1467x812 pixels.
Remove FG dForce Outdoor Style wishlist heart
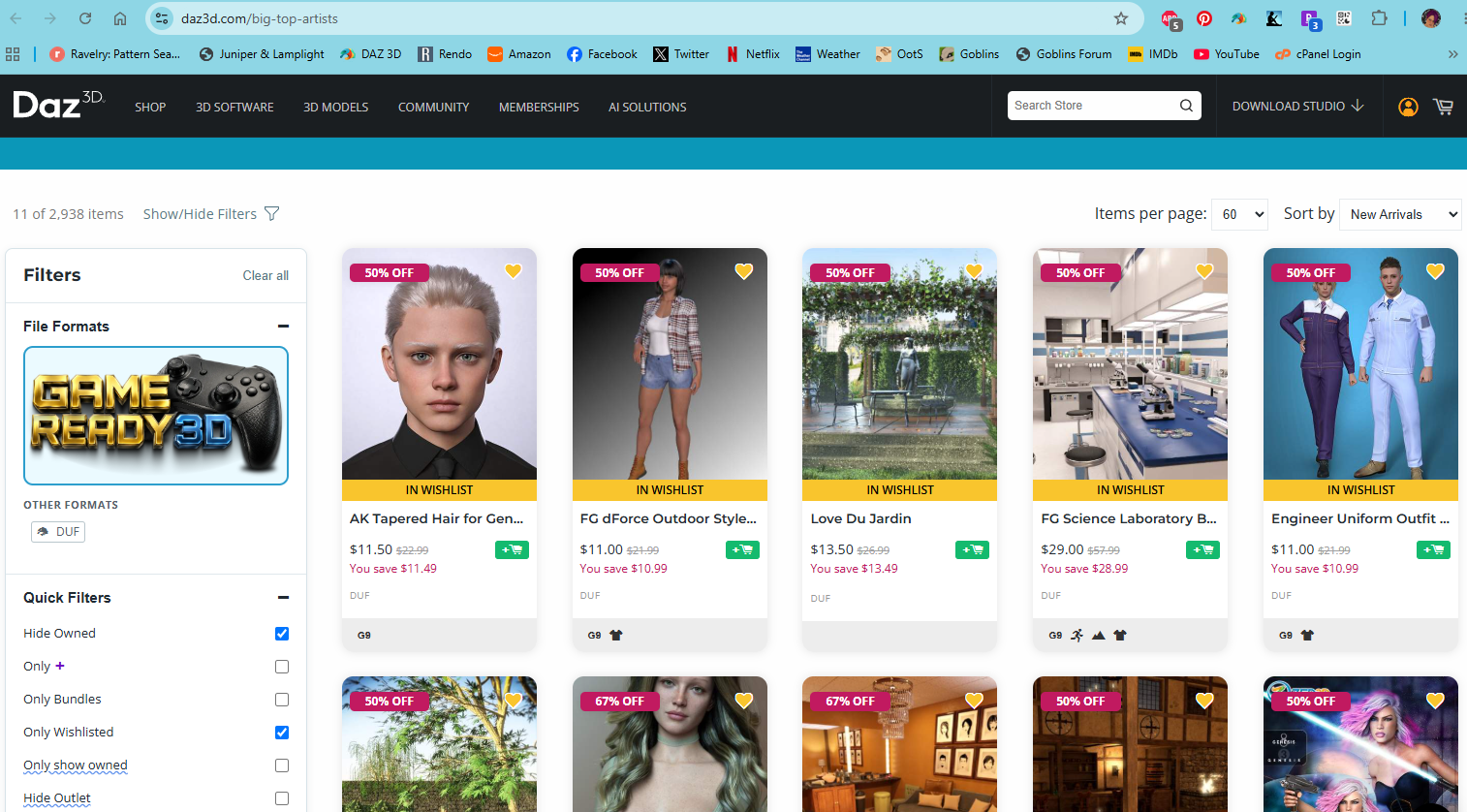click(744, 271)
